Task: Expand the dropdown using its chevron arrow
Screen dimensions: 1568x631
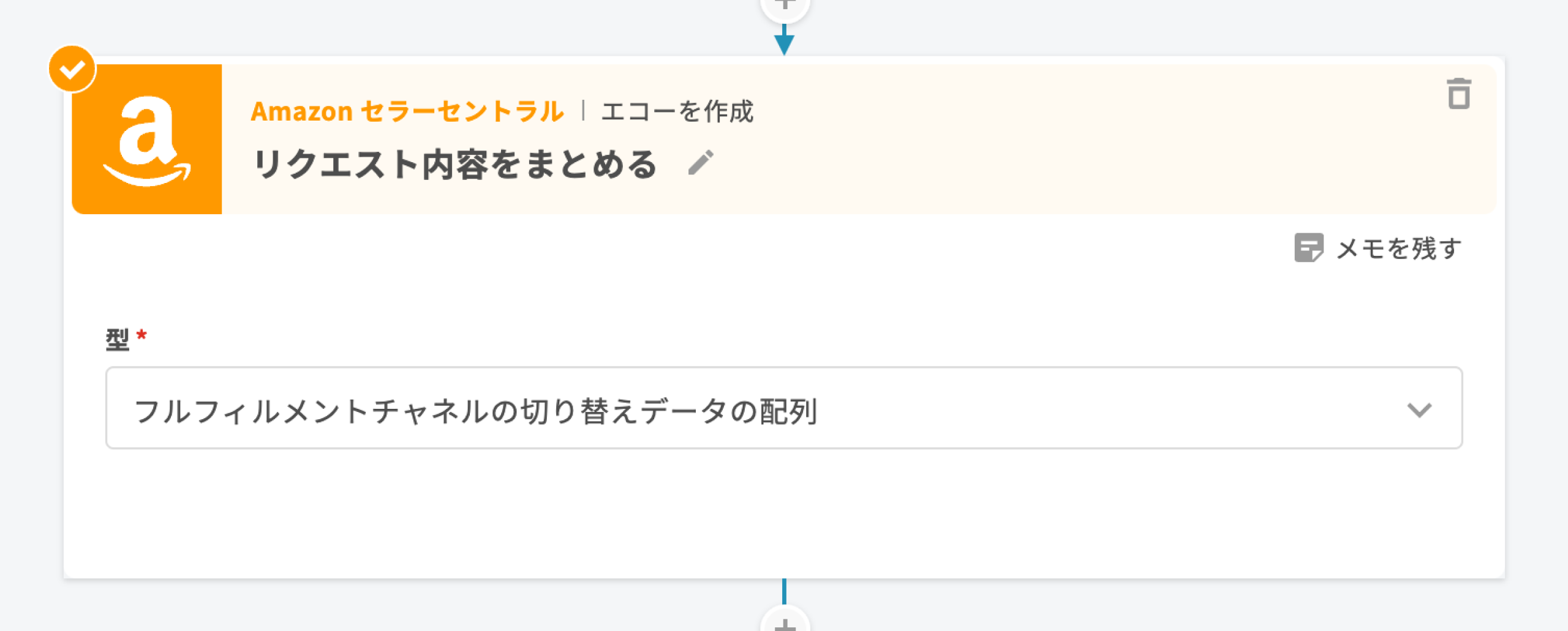Action: pos(1419,409)
